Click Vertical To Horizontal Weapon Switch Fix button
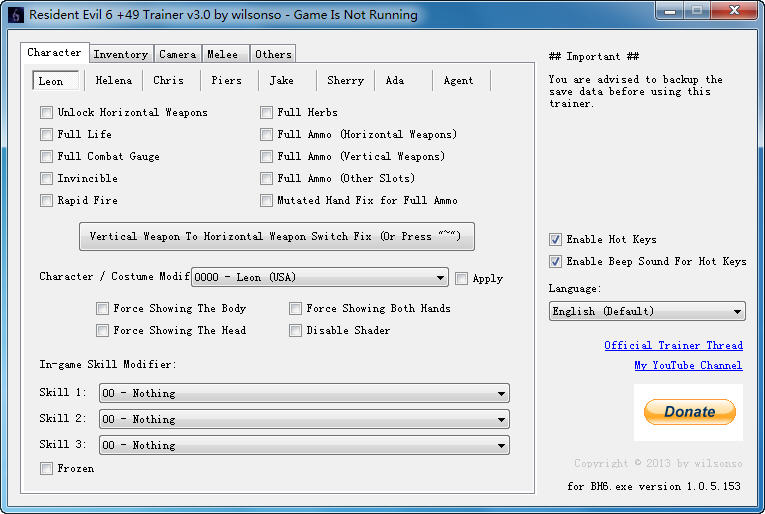Viewport: 765px width, 514px height. (277, 237)
